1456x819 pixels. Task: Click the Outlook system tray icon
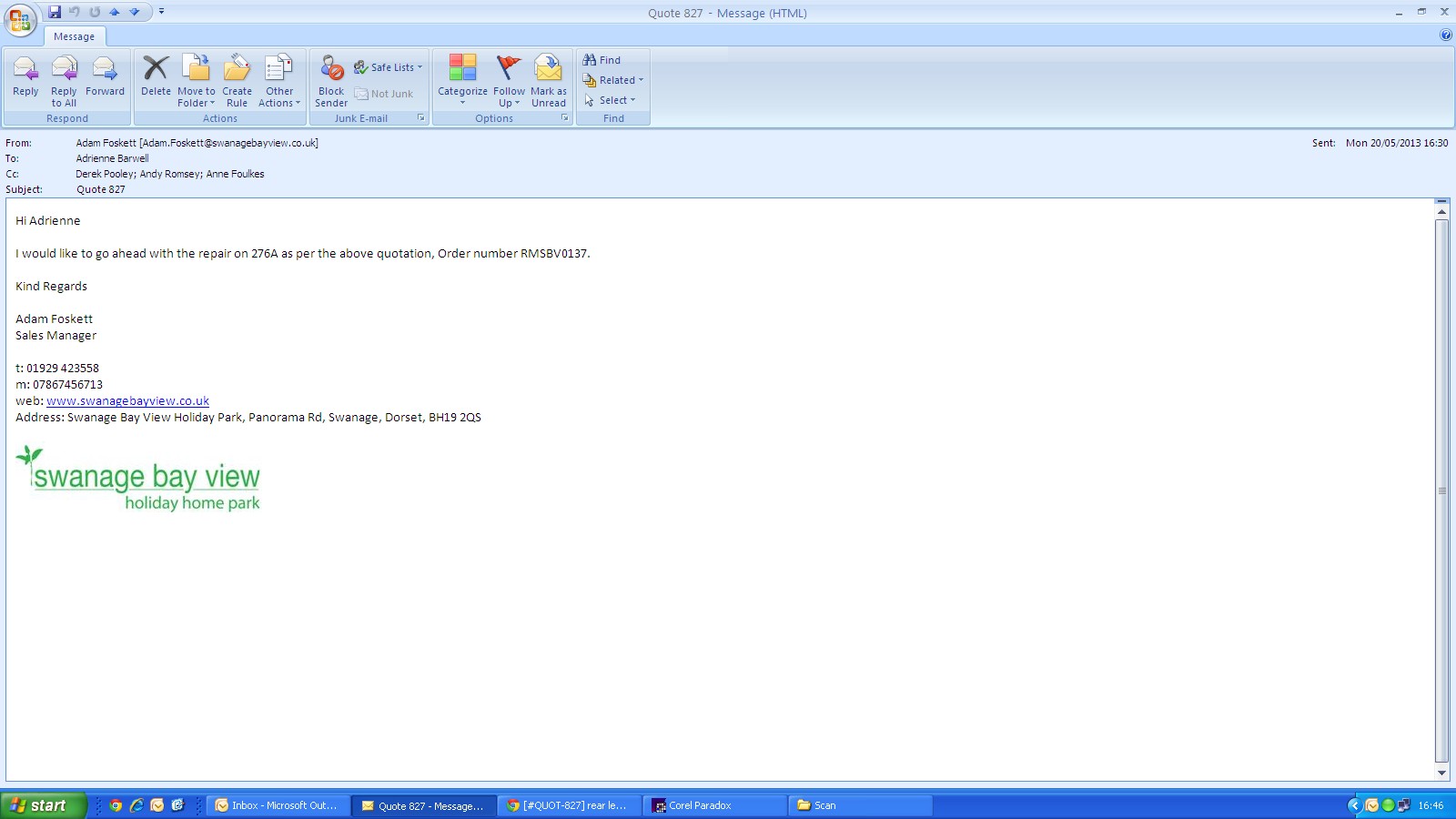1372,805
